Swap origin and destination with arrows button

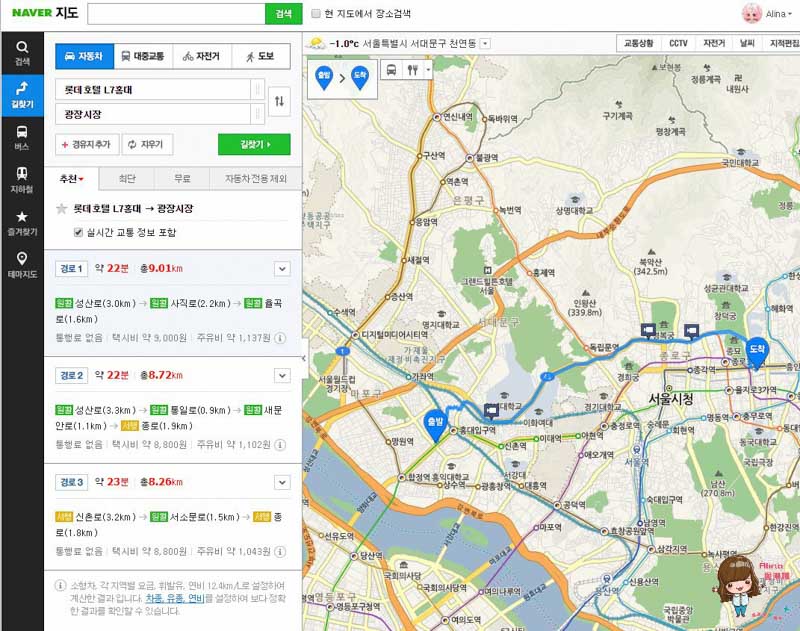279,101
